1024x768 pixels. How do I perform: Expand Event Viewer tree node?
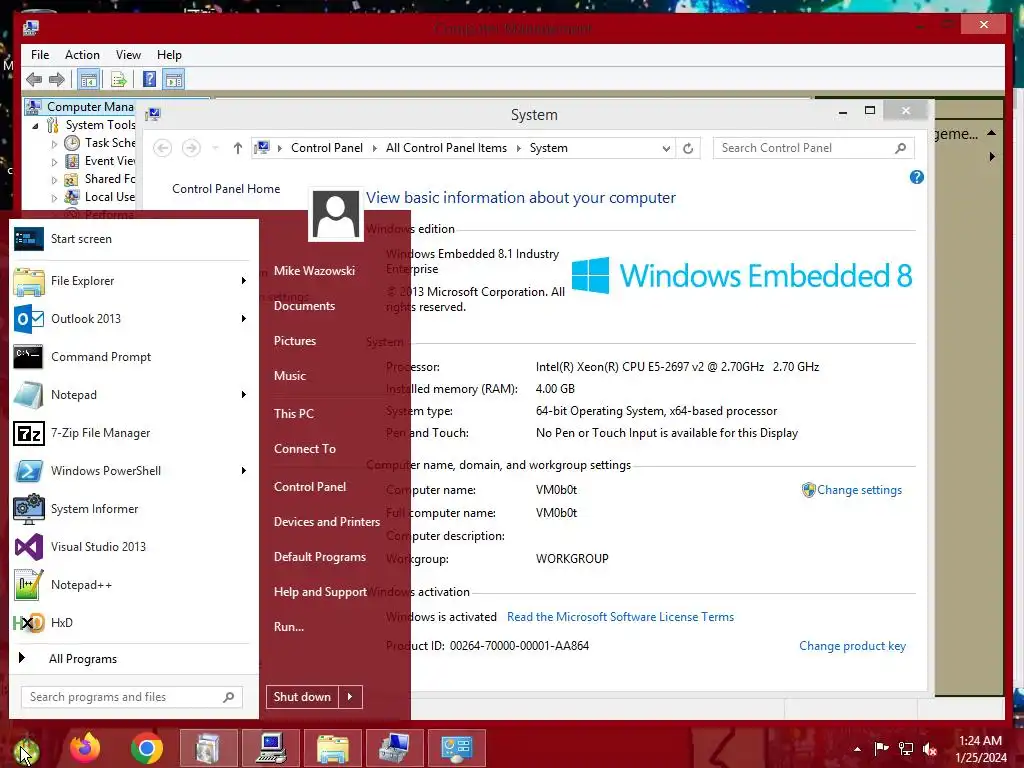point(54,162)
